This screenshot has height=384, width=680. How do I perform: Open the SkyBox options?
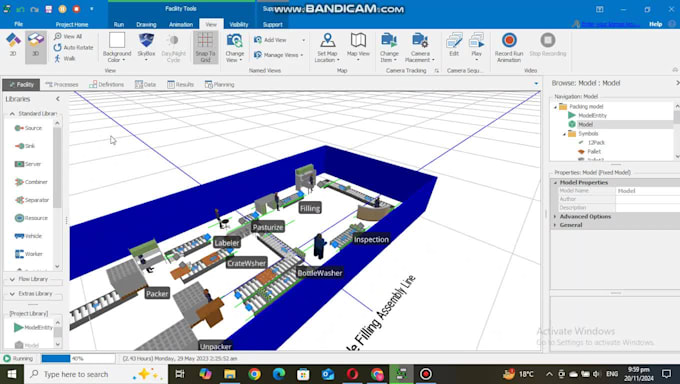coord(146,47)
